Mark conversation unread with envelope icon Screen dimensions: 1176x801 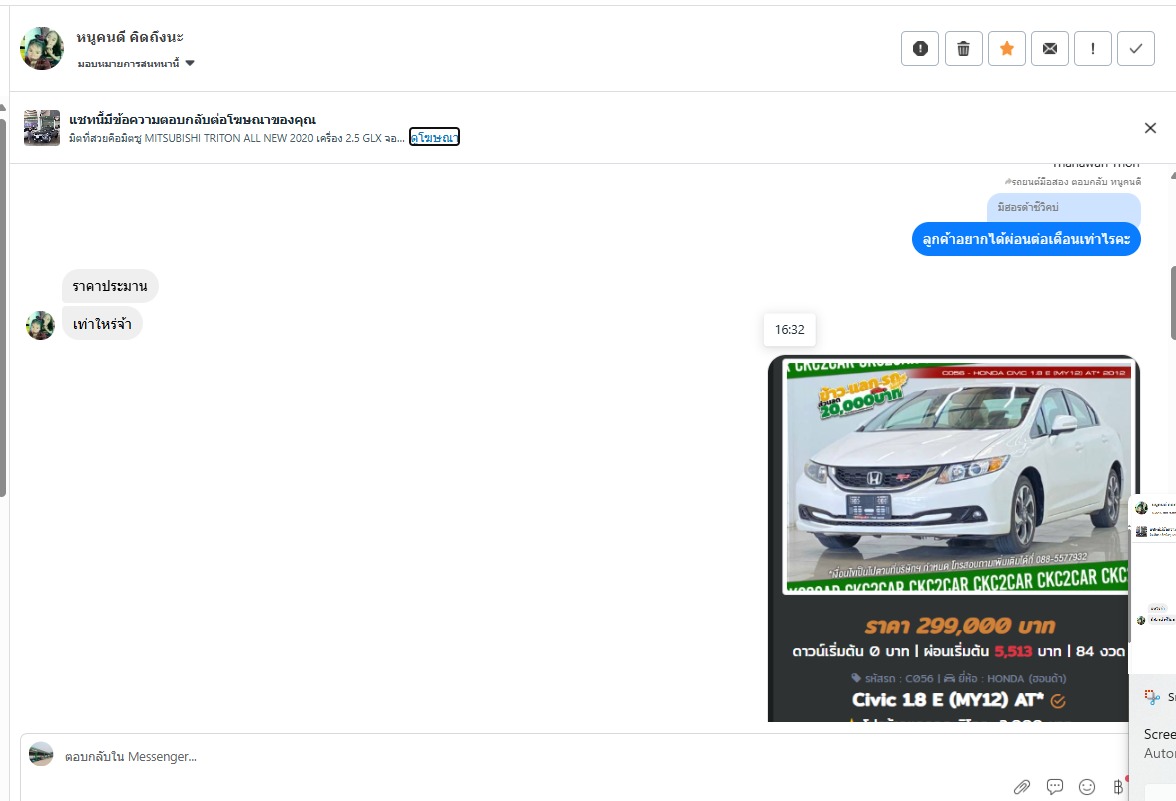[x=1049, y=49]
